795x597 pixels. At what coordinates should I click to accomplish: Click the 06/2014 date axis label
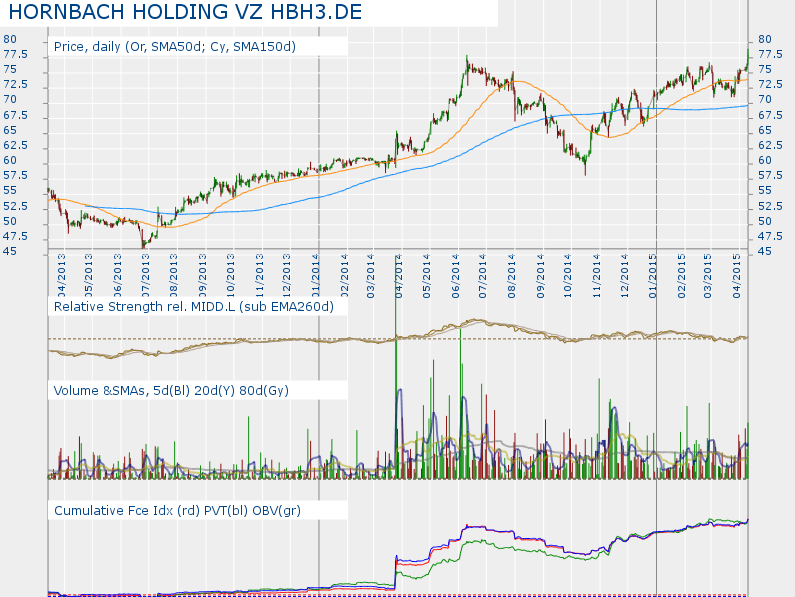pos(455,276)
